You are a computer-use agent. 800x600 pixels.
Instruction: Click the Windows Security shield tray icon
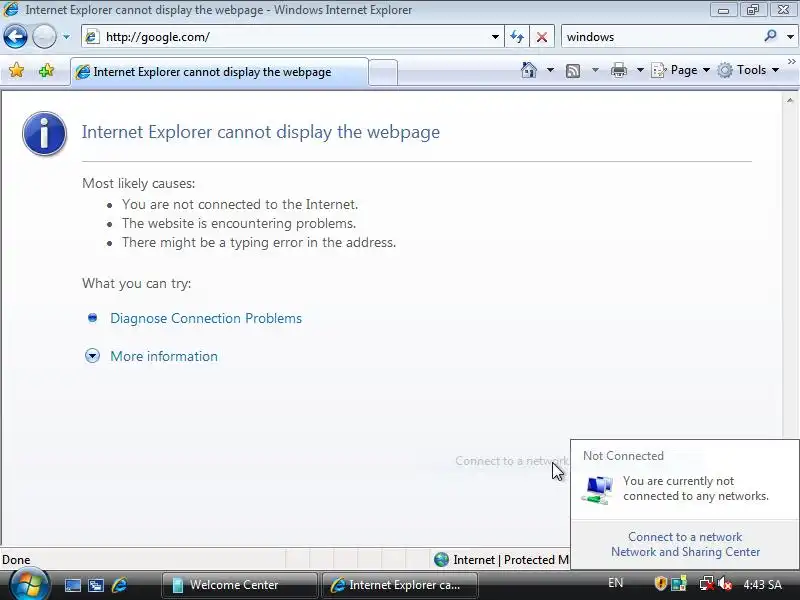(661, 583)
